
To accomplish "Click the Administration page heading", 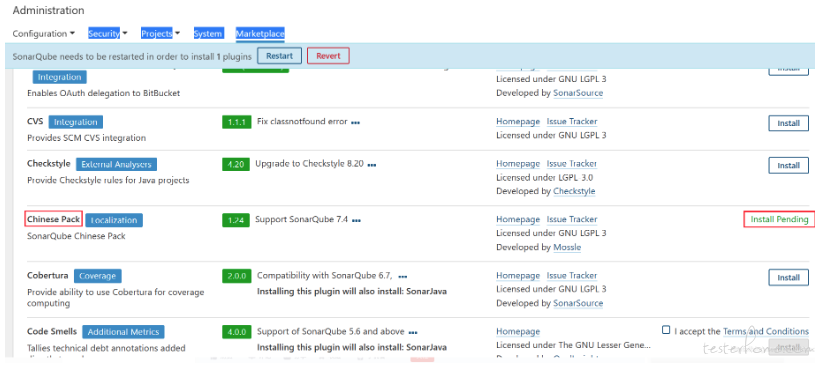I will pos(48,10).
